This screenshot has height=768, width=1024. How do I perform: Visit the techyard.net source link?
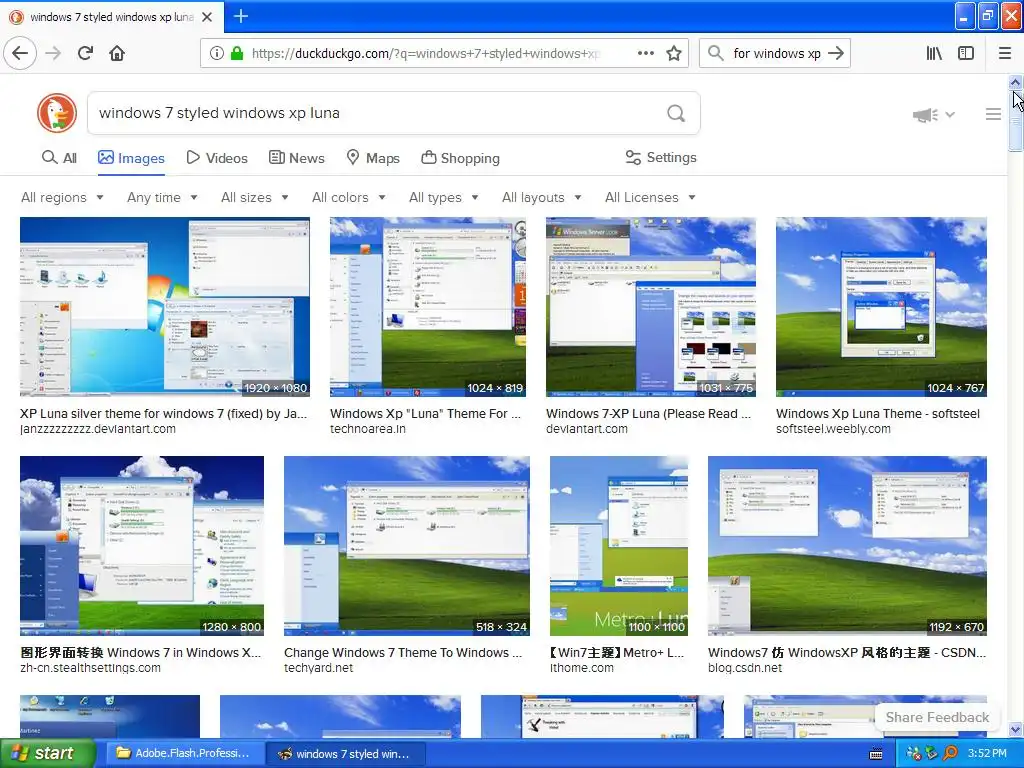318,668
